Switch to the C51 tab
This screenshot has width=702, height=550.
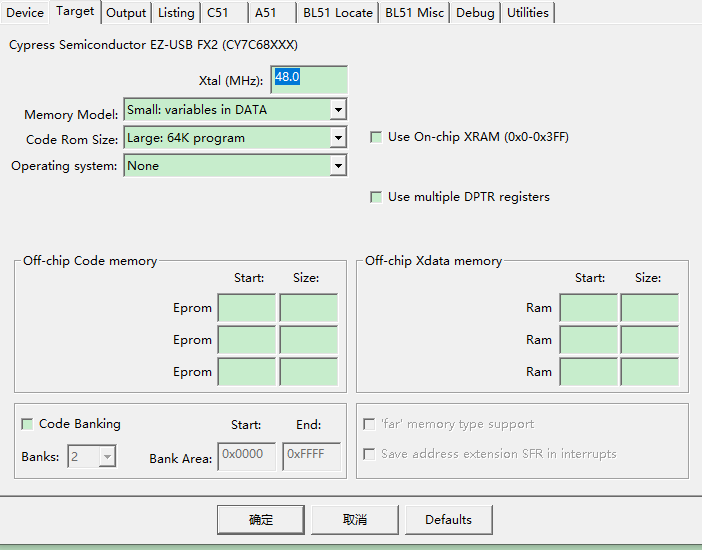pyautogui.click(x=225, y=13)
